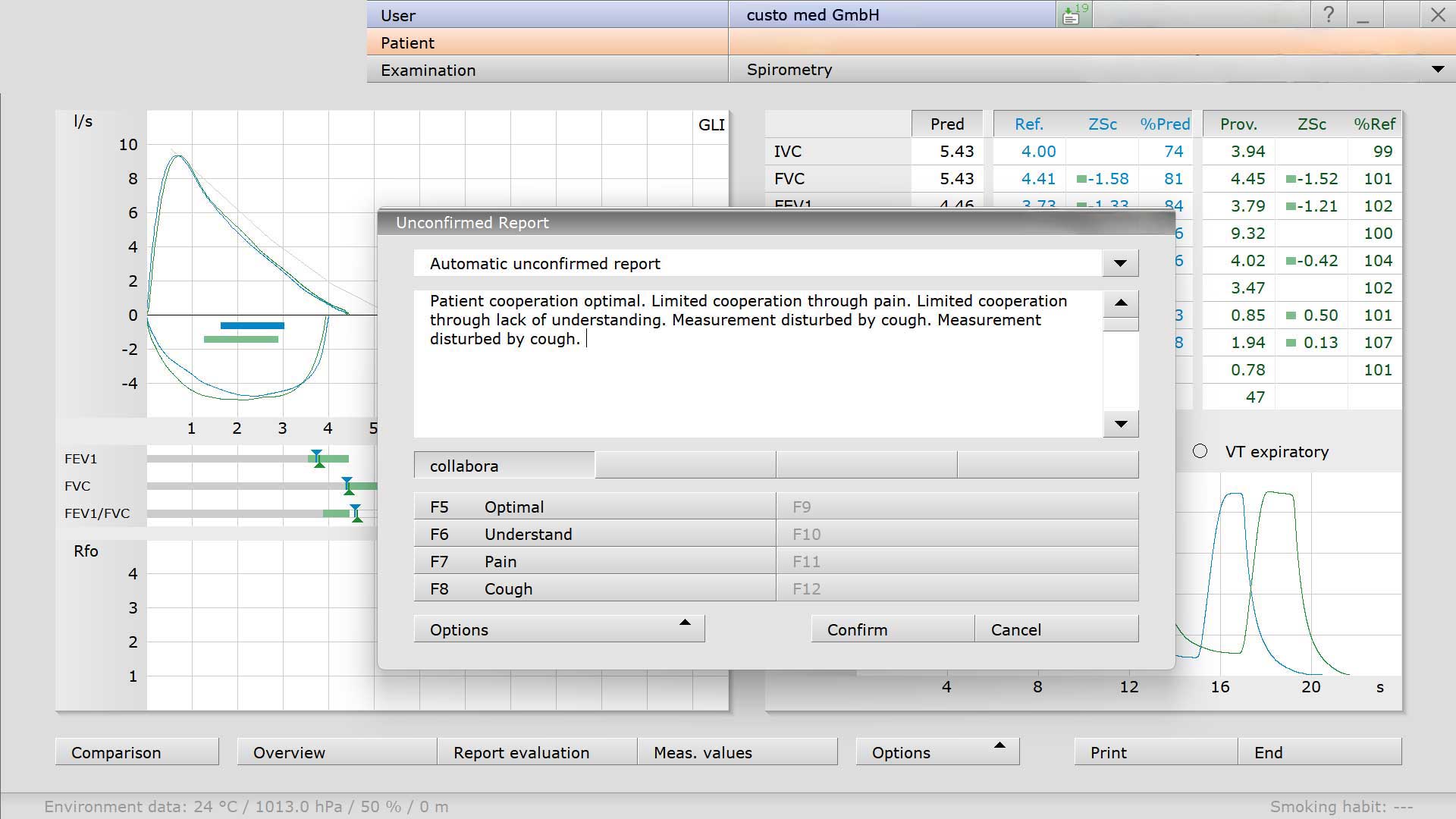
Task: Click the Pred column header
Action: [947, 124]
